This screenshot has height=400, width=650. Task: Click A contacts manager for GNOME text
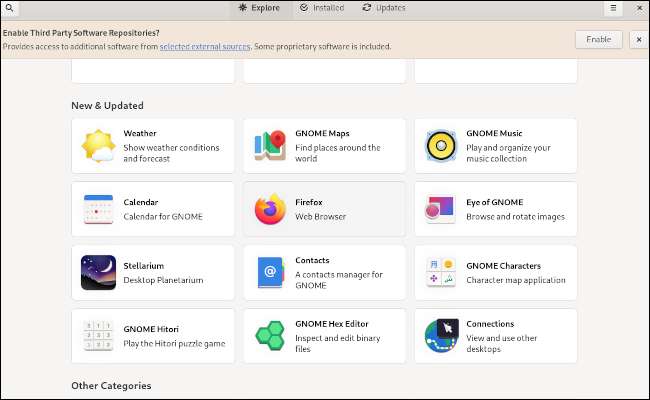pos(339,280)
